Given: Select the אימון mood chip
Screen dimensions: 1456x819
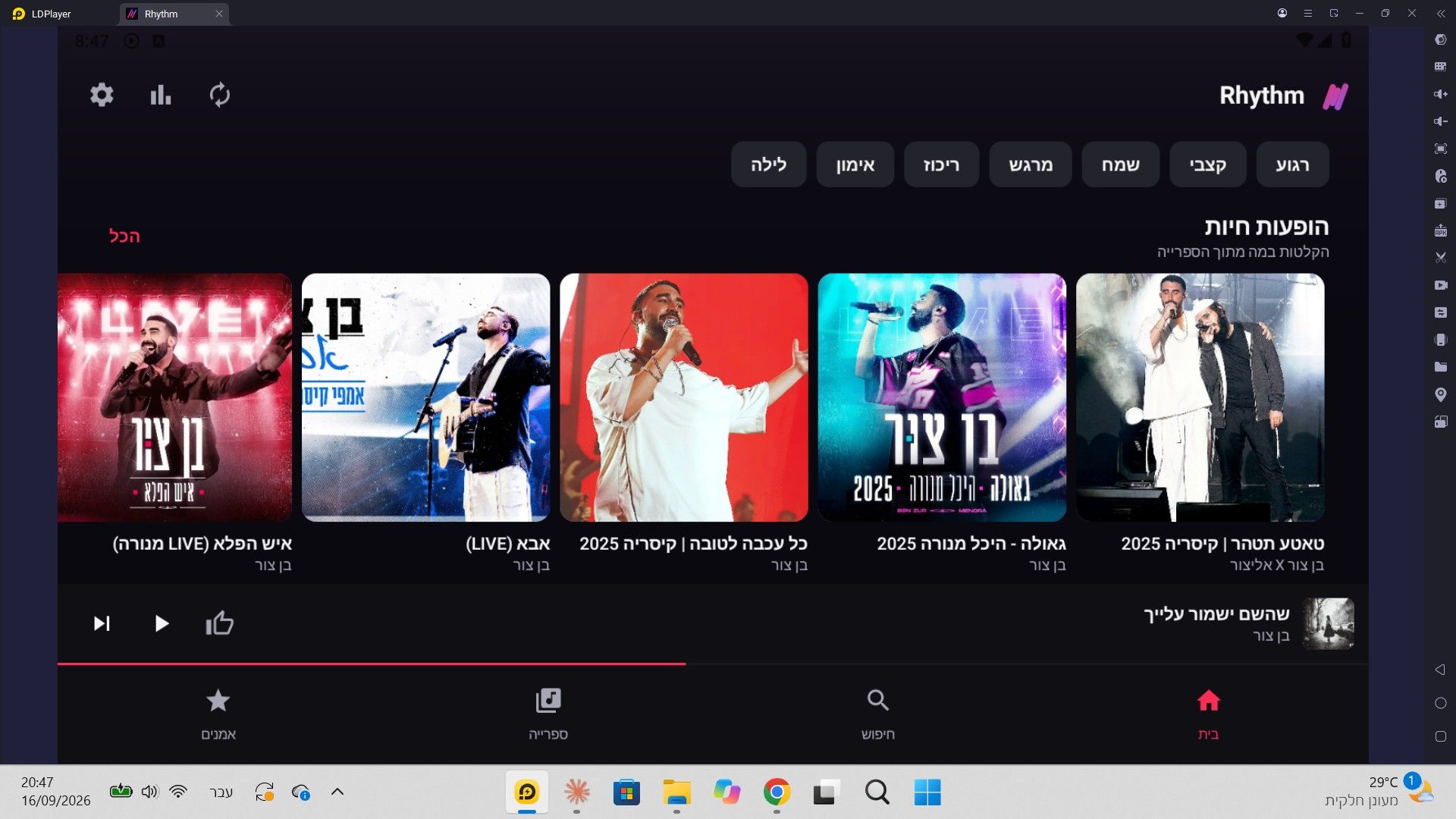Looking at the screenshot, I should click(855, 165).
